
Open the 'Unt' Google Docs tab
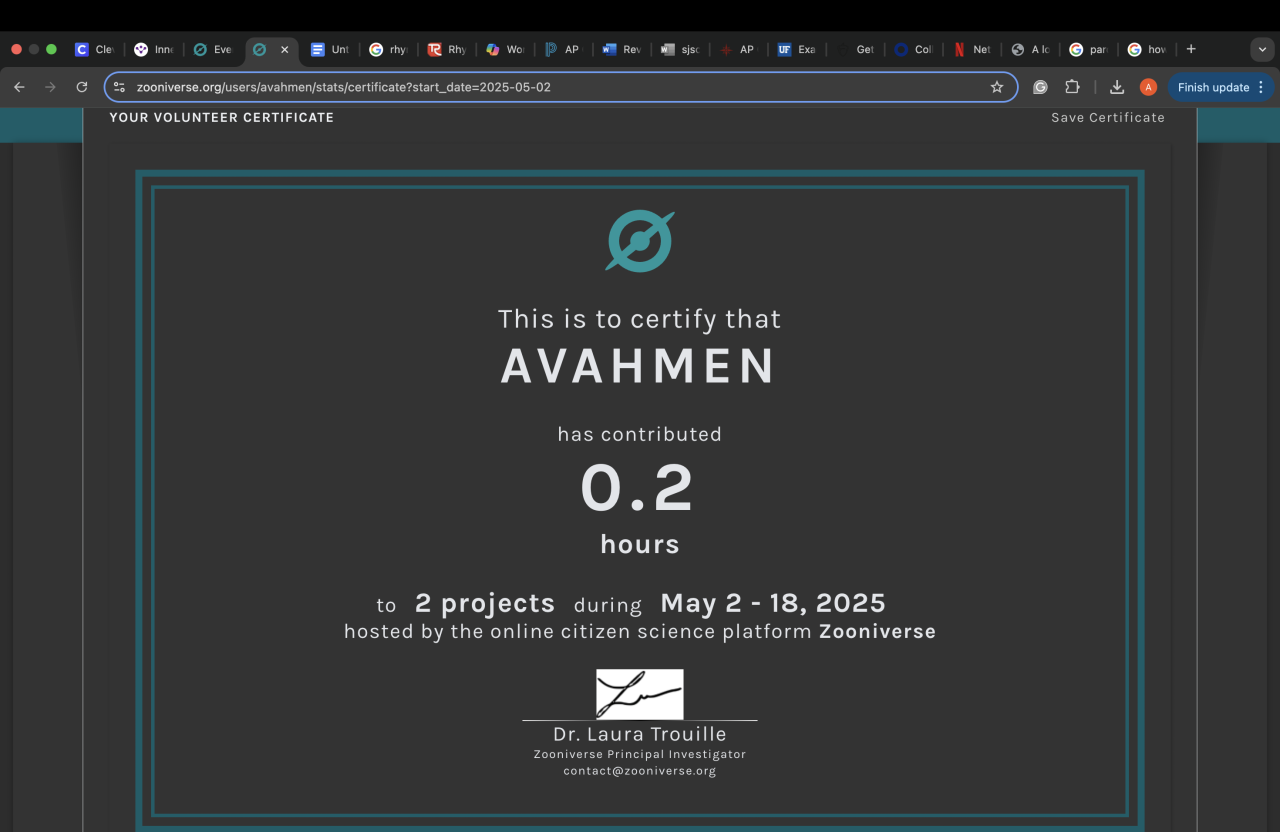pos(330,49)
